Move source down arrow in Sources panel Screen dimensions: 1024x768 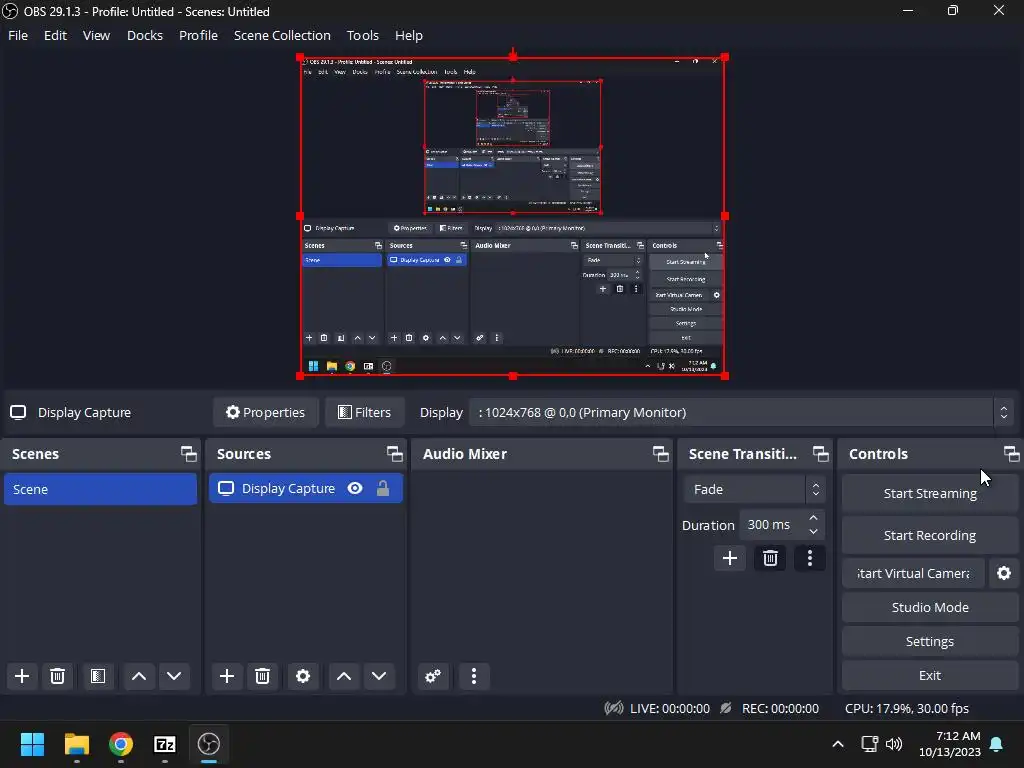pyautogui.click(x=379, y=676)
